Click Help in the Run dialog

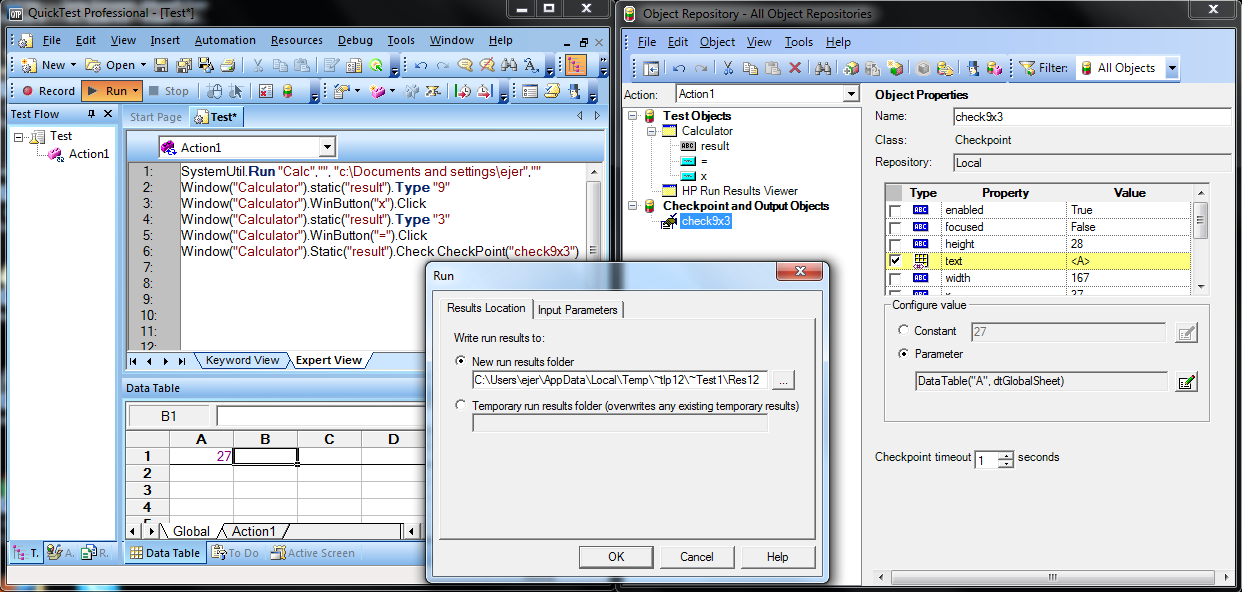[778, 557]
